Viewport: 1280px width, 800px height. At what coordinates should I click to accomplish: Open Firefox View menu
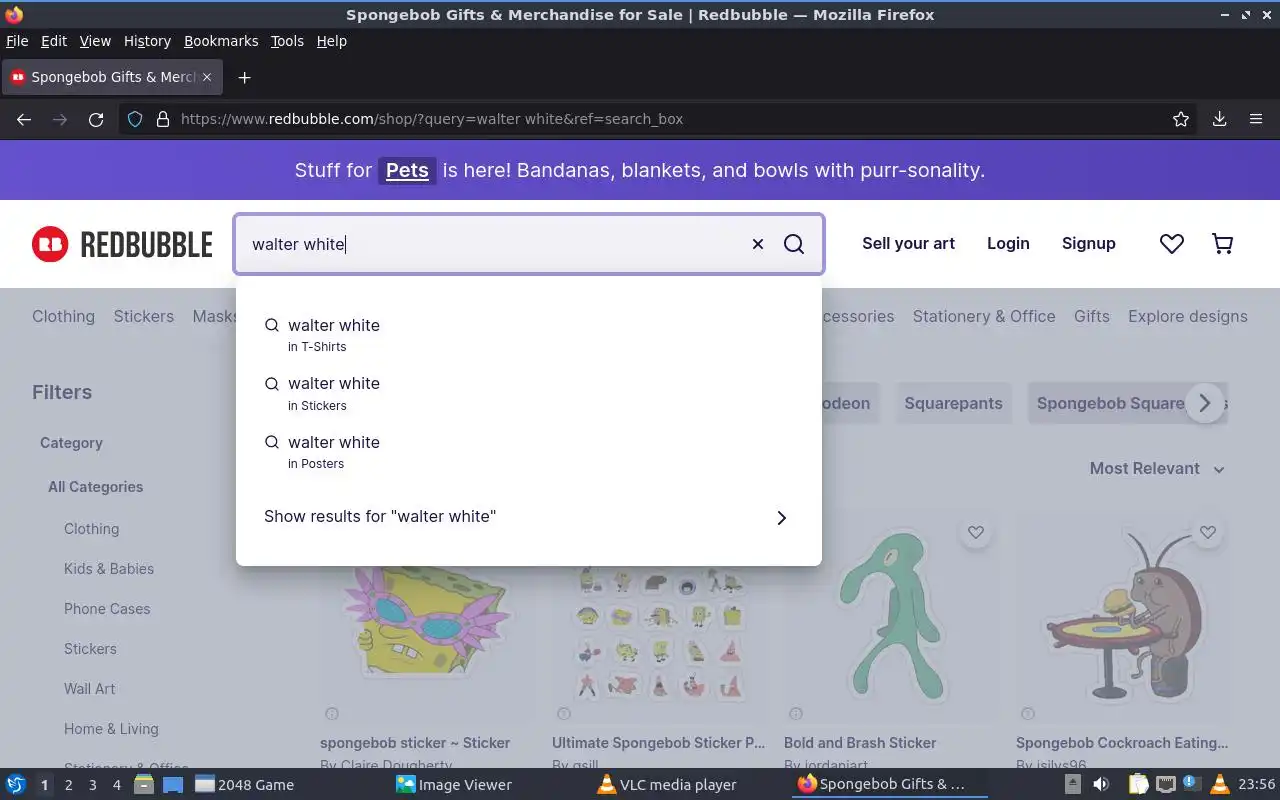click(95, 41)
